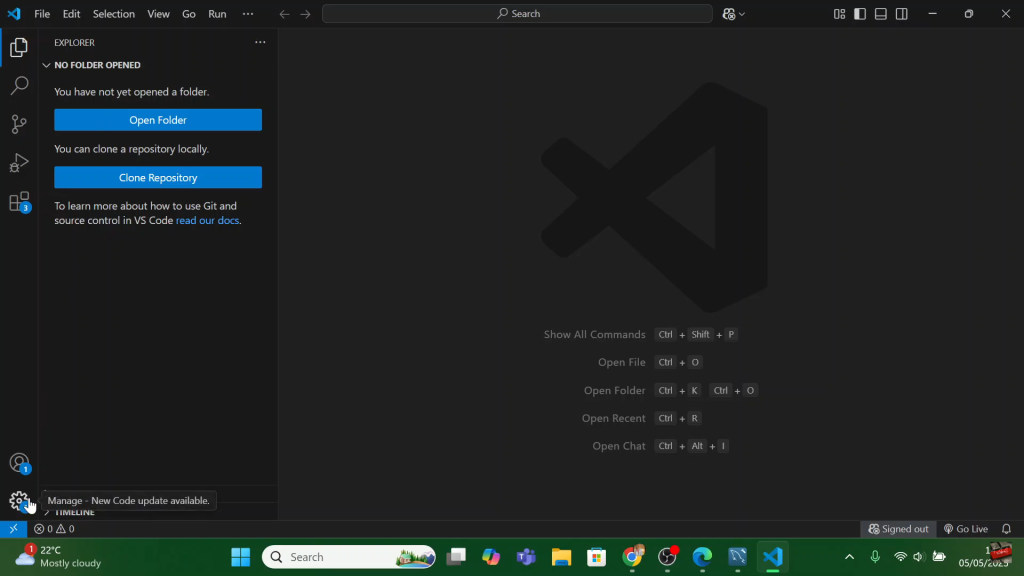The image size is (1024, 576).
Task: Open File Explorer from taskbar
Action: pos(561,557)
